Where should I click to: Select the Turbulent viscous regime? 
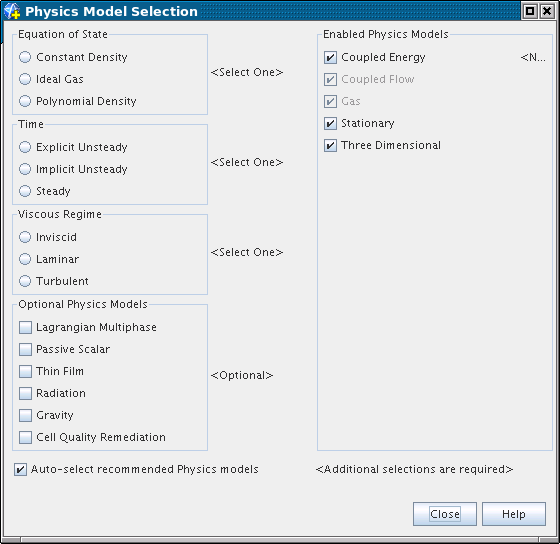tap(25, 281)
